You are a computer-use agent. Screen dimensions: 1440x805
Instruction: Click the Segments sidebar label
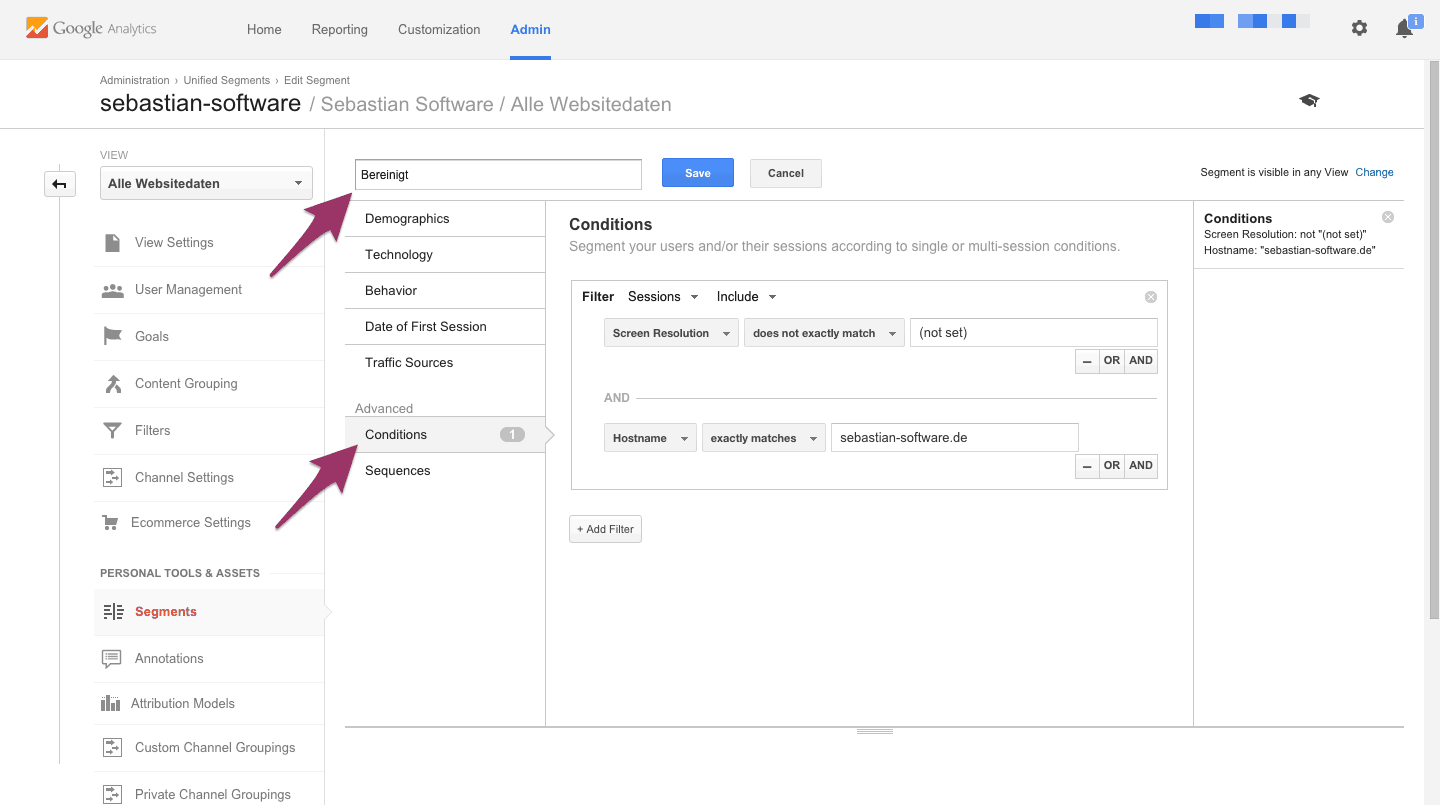[x=166, y=612]
